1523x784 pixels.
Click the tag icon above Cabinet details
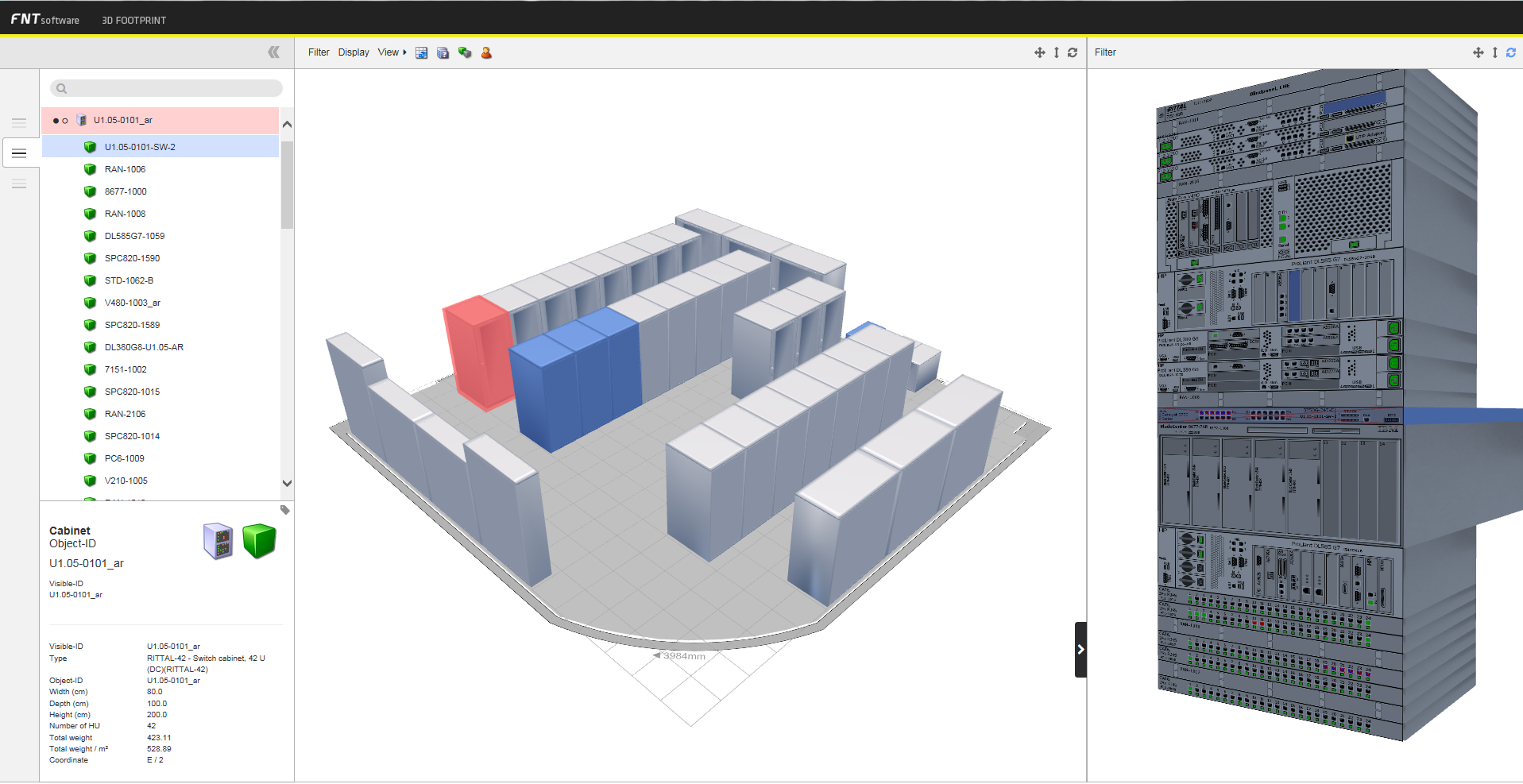pyautogui.click(x=284, y=510)
